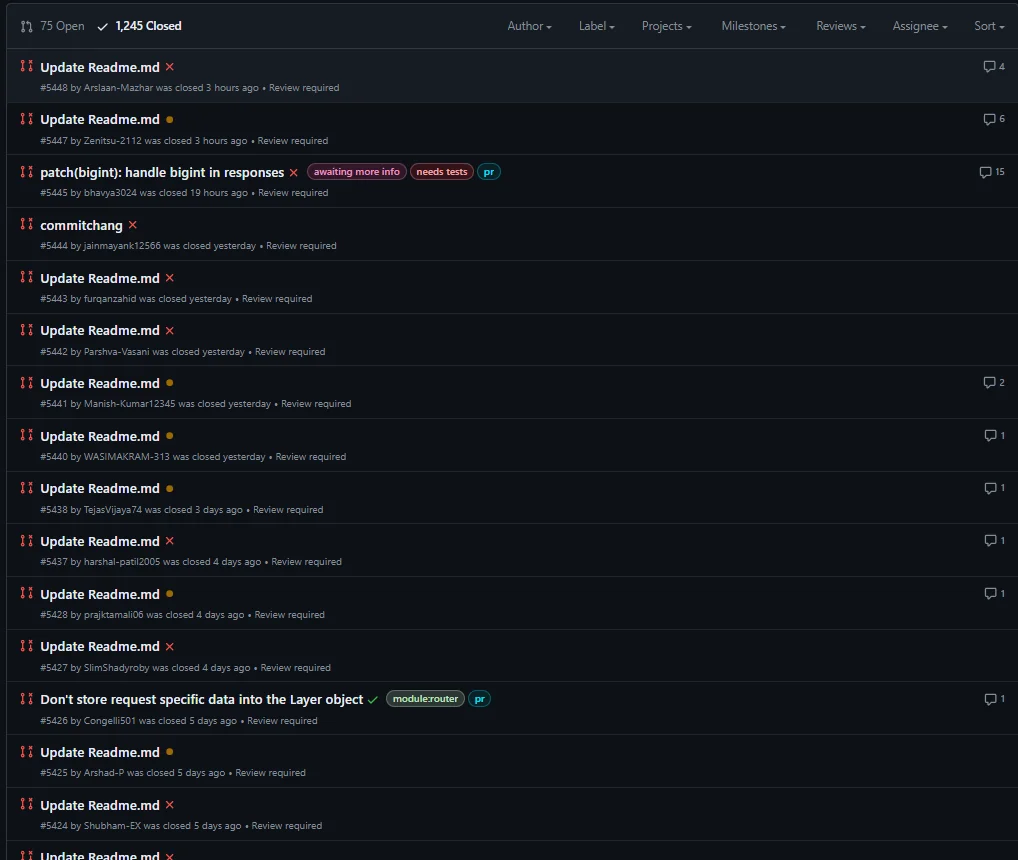The image size is (1018, 860).
Task: Open Don't store request specific data PR
Action: coord(202,700)
